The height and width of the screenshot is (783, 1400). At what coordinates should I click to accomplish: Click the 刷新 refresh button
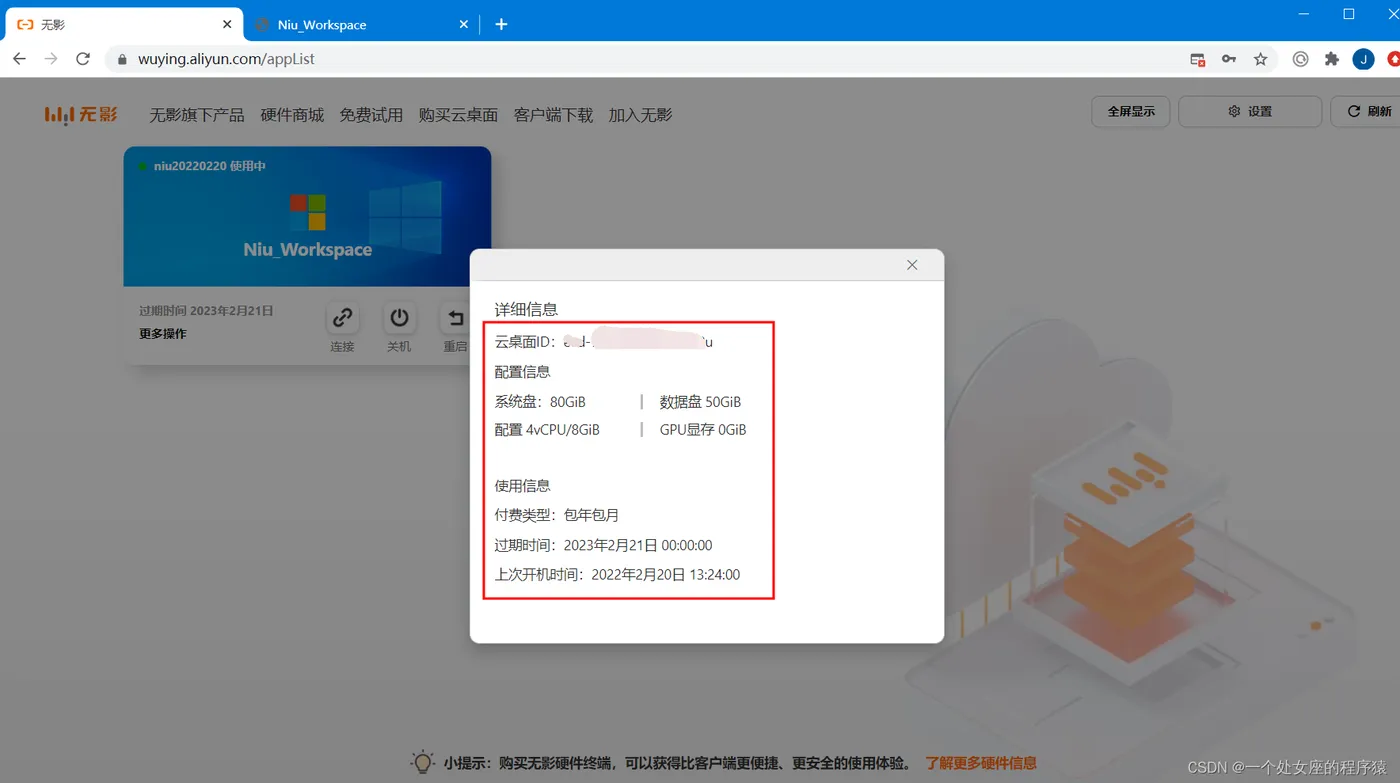[x=1368, y=111]
